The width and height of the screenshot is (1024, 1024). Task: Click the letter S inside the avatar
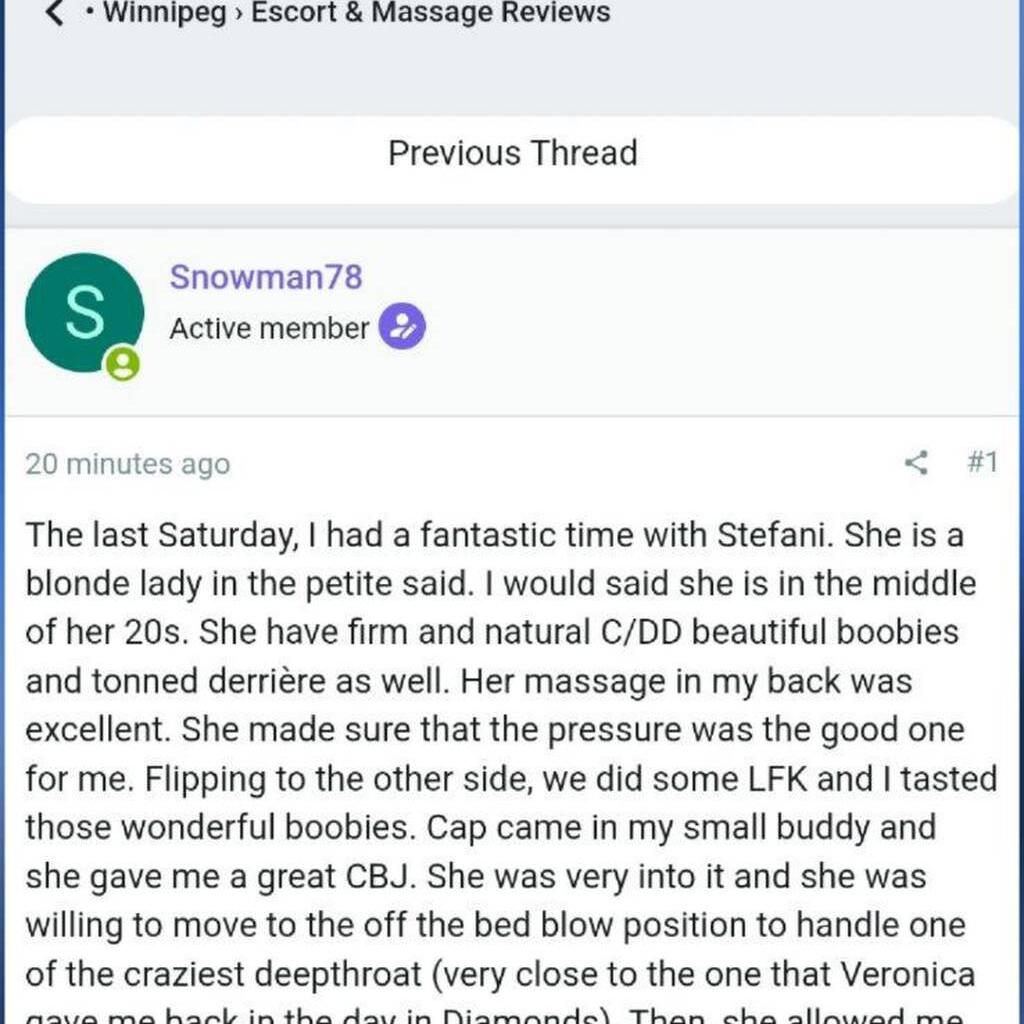[x=84, y=313]
